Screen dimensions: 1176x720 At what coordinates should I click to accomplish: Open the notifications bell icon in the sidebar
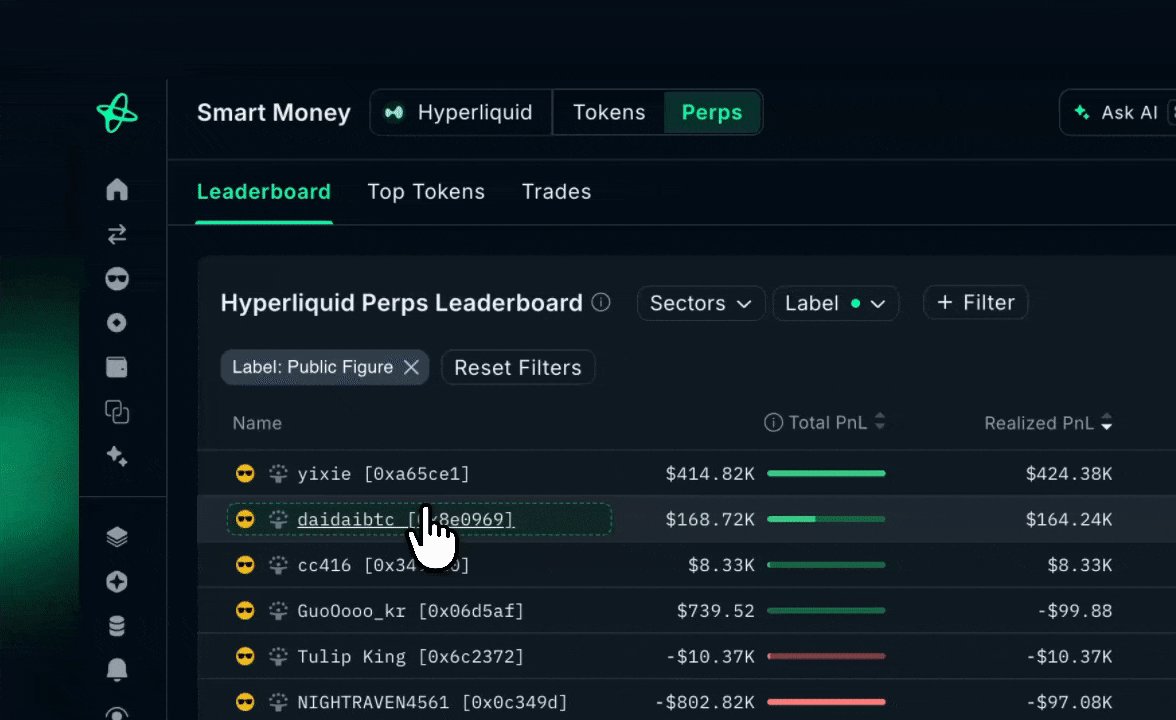click(117, 670)
